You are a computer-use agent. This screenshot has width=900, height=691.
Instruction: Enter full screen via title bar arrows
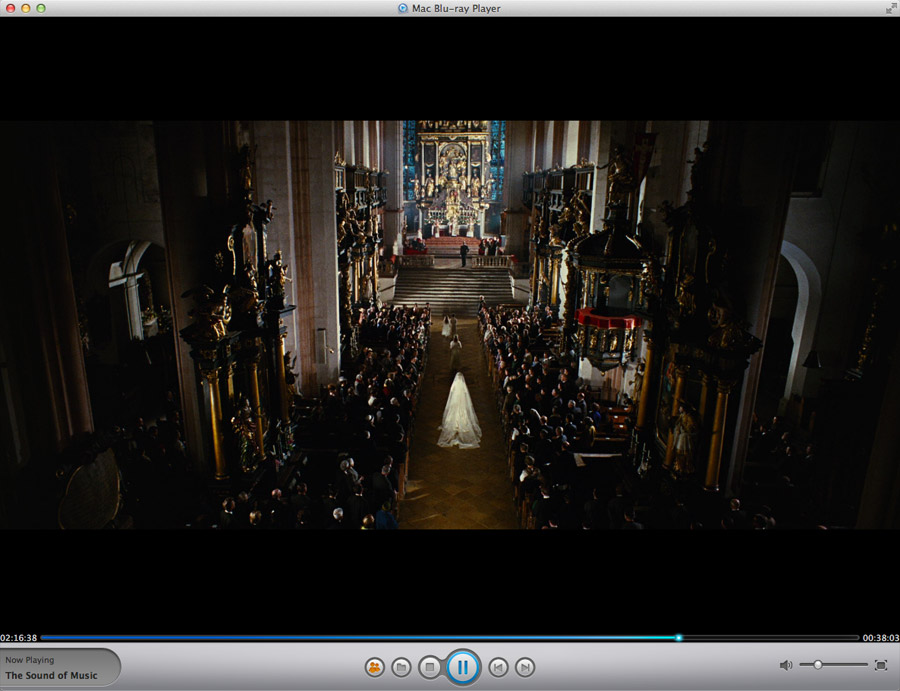click(890, 8)
